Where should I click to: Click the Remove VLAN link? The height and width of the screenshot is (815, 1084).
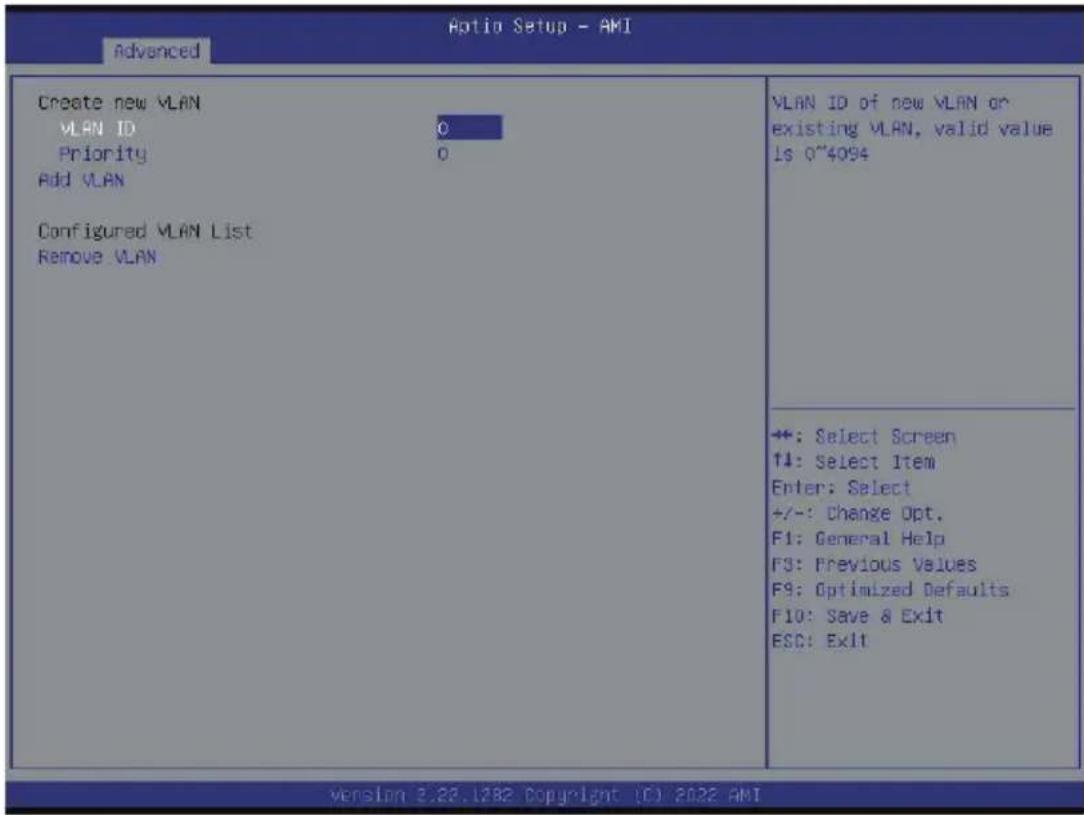click(97, 257)
